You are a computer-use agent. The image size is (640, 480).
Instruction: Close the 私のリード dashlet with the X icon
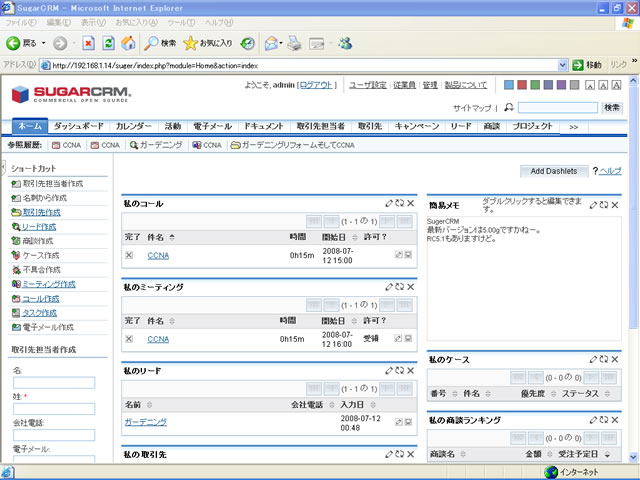pyautogui.click(x=411, y=370)
